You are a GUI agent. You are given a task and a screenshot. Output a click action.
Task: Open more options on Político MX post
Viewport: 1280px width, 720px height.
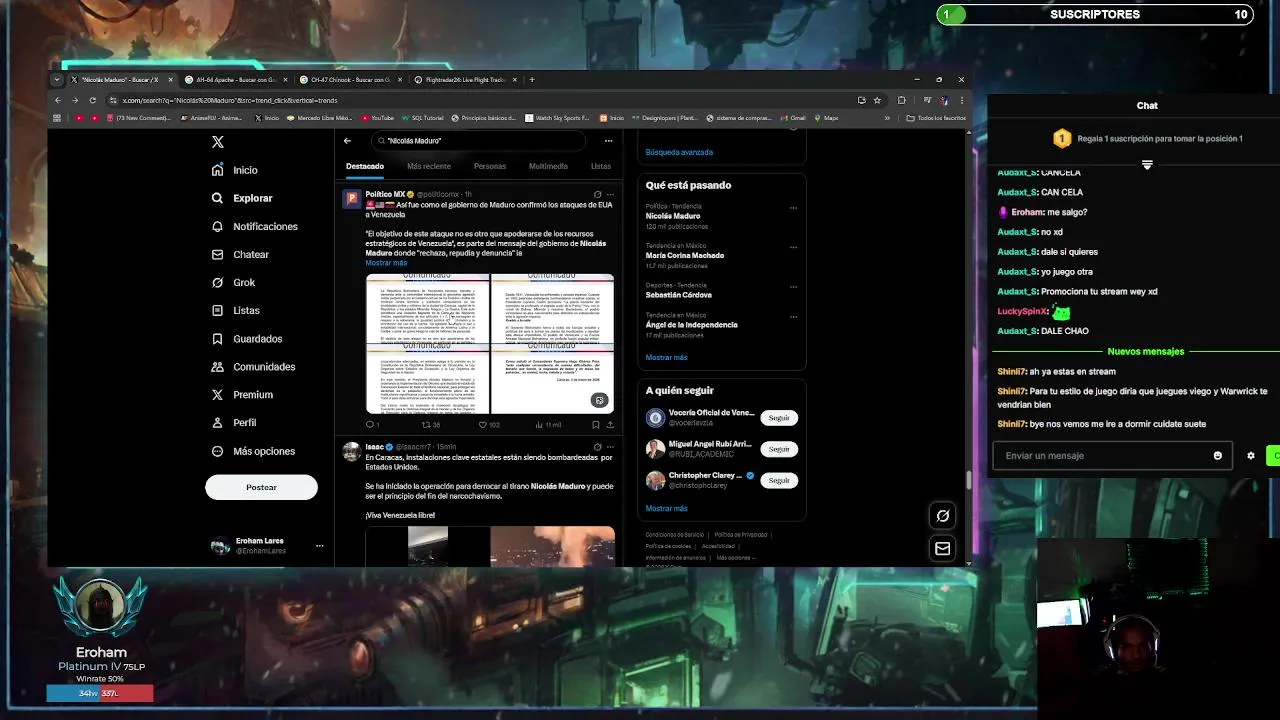(x=610, y=194)
